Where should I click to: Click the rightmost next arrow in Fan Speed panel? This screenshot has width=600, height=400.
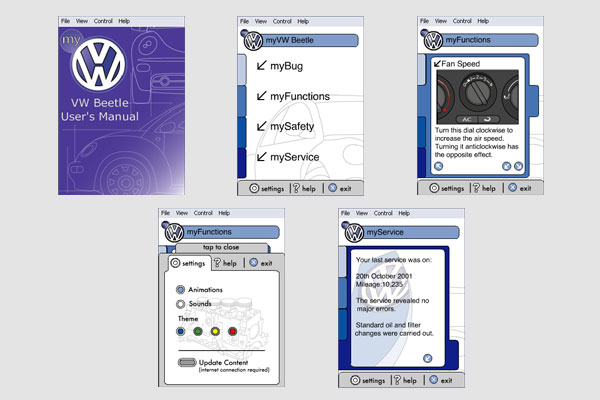(x=518, y=166)
